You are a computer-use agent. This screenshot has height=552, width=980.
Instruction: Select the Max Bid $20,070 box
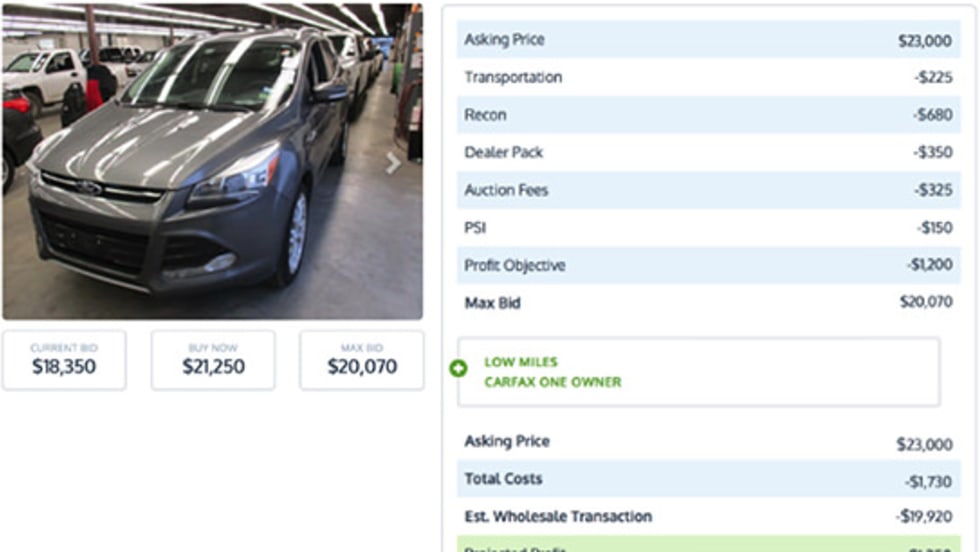[362, 360]
